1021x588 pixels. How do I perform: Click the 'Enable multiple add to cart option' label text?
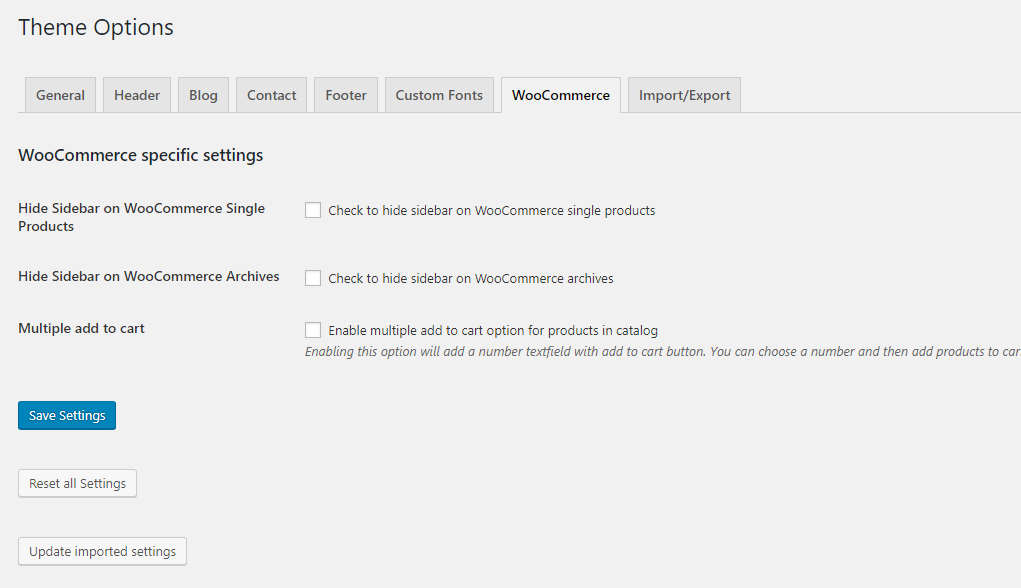click(492, 330)
